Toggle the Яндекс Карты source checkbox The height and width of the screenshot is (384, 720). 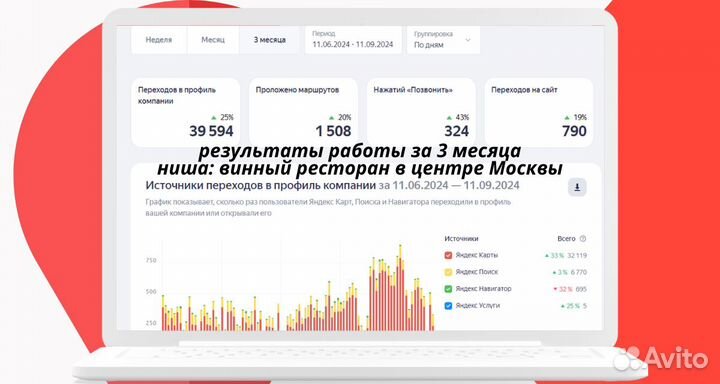pos(448,255)
